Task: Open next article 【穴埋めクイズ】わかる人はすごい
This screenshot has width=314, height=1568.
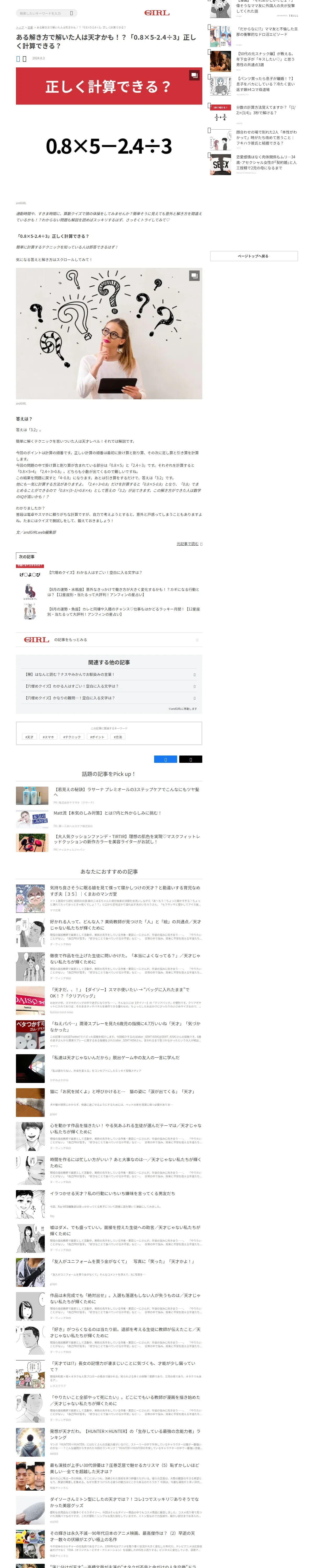Action: pyautogui.click(x=95, y=572)
